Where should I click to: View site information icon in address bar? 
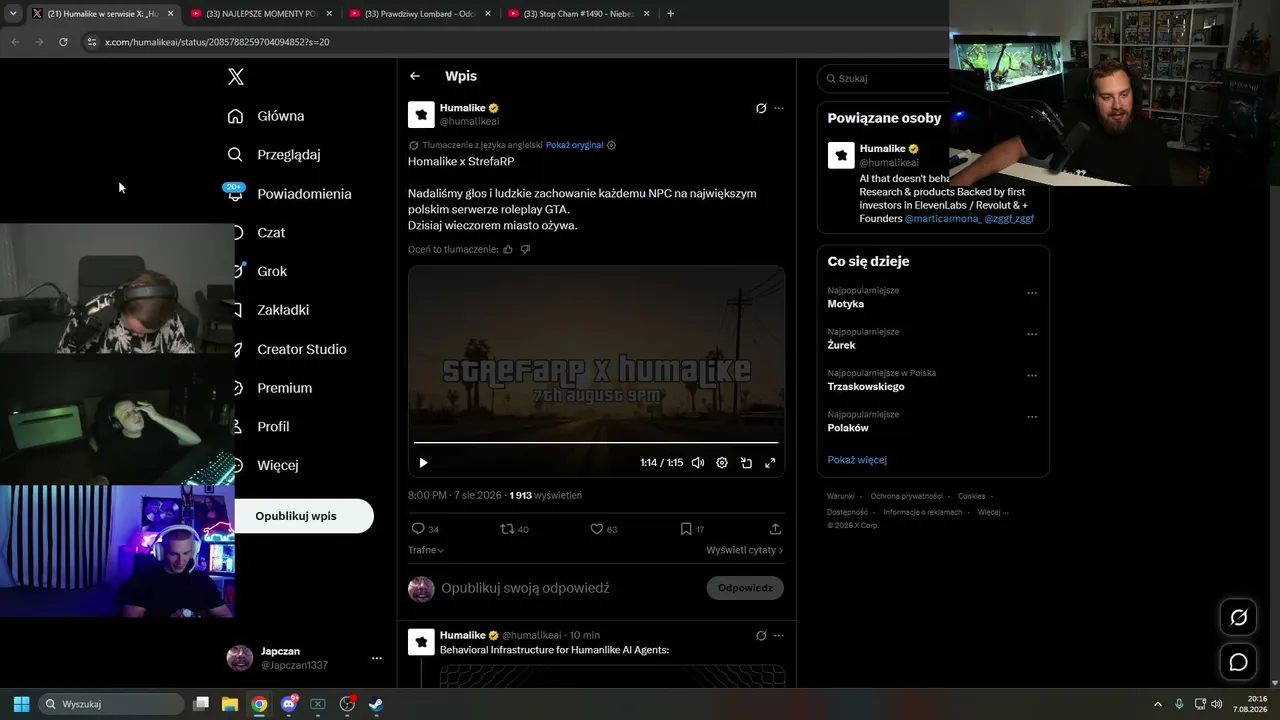coord(91,42)
